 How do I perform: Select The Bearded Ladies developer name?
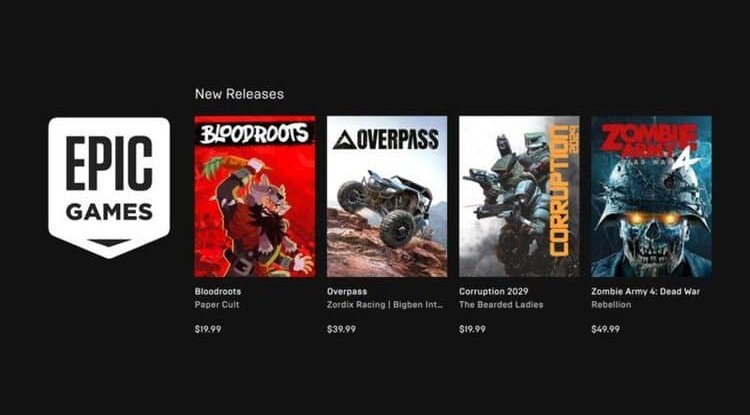501,305
